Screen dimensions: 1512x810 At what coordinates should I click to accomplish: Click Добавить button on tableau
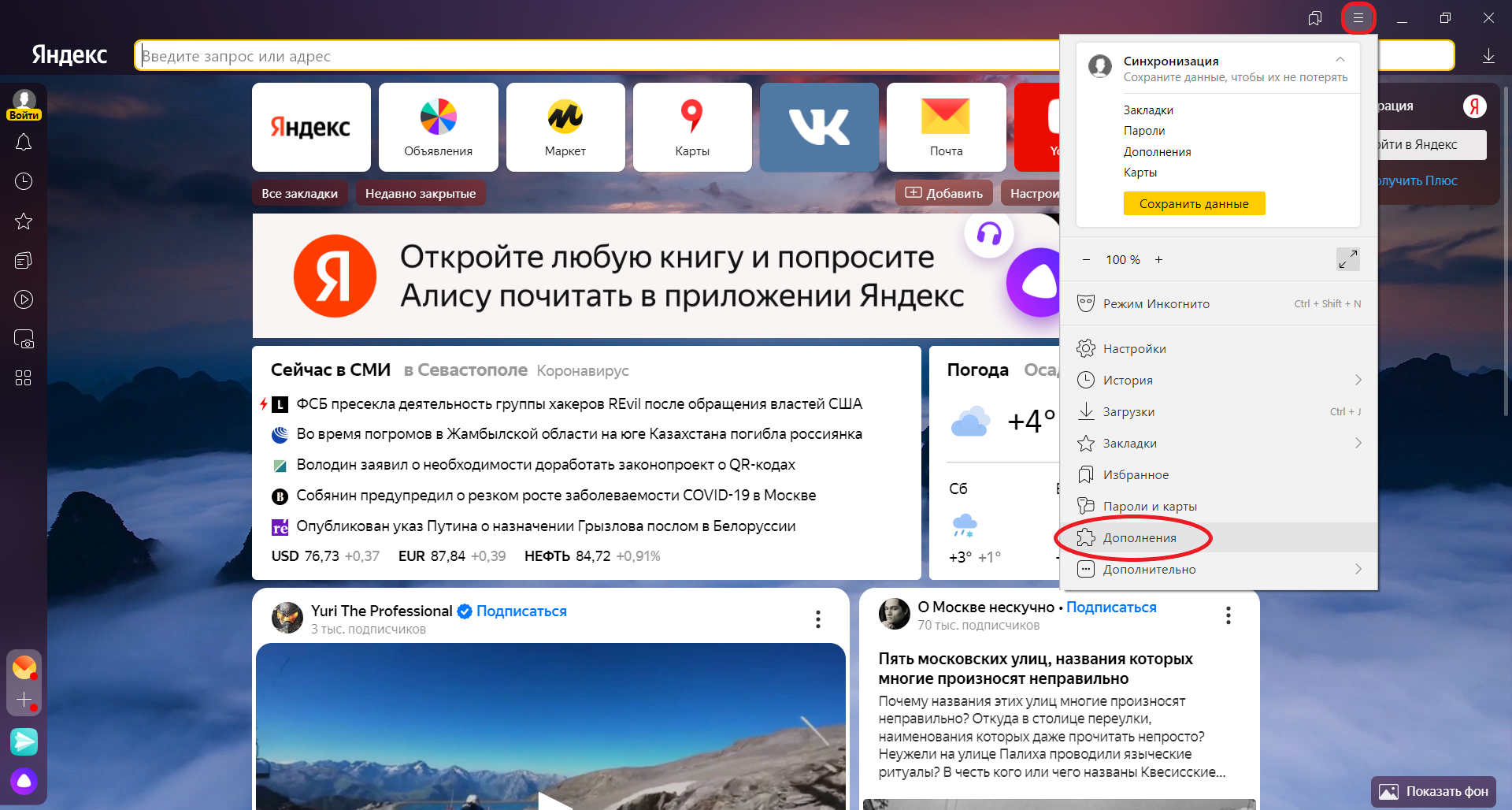(943, 193)
